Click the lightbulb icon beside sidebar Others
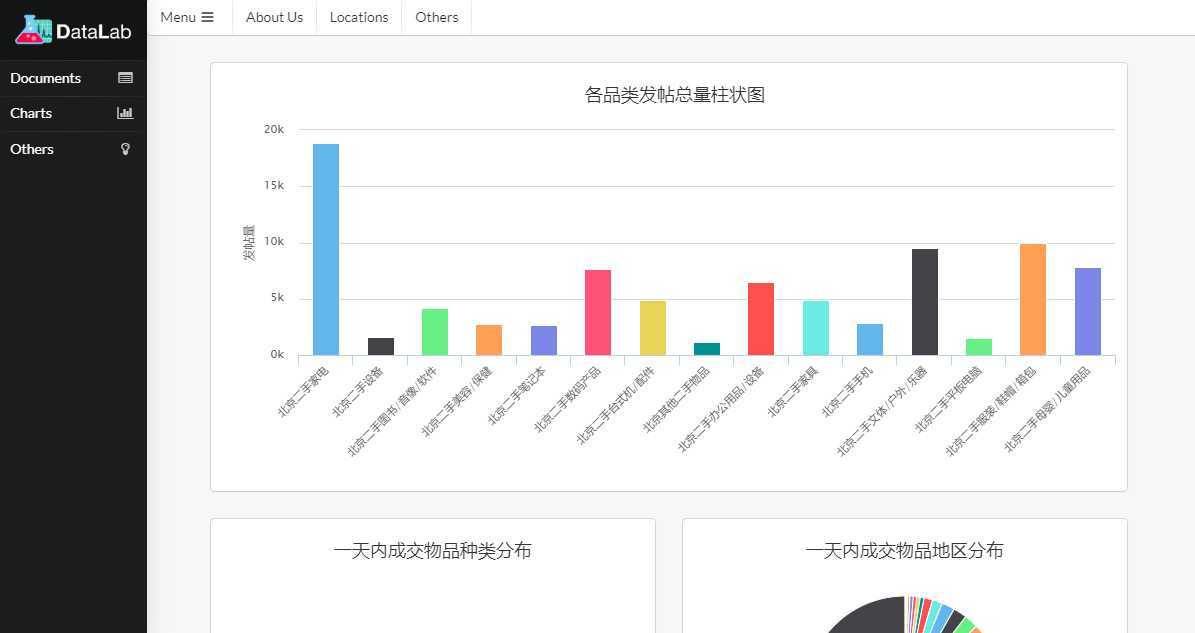 click(126, 149)
